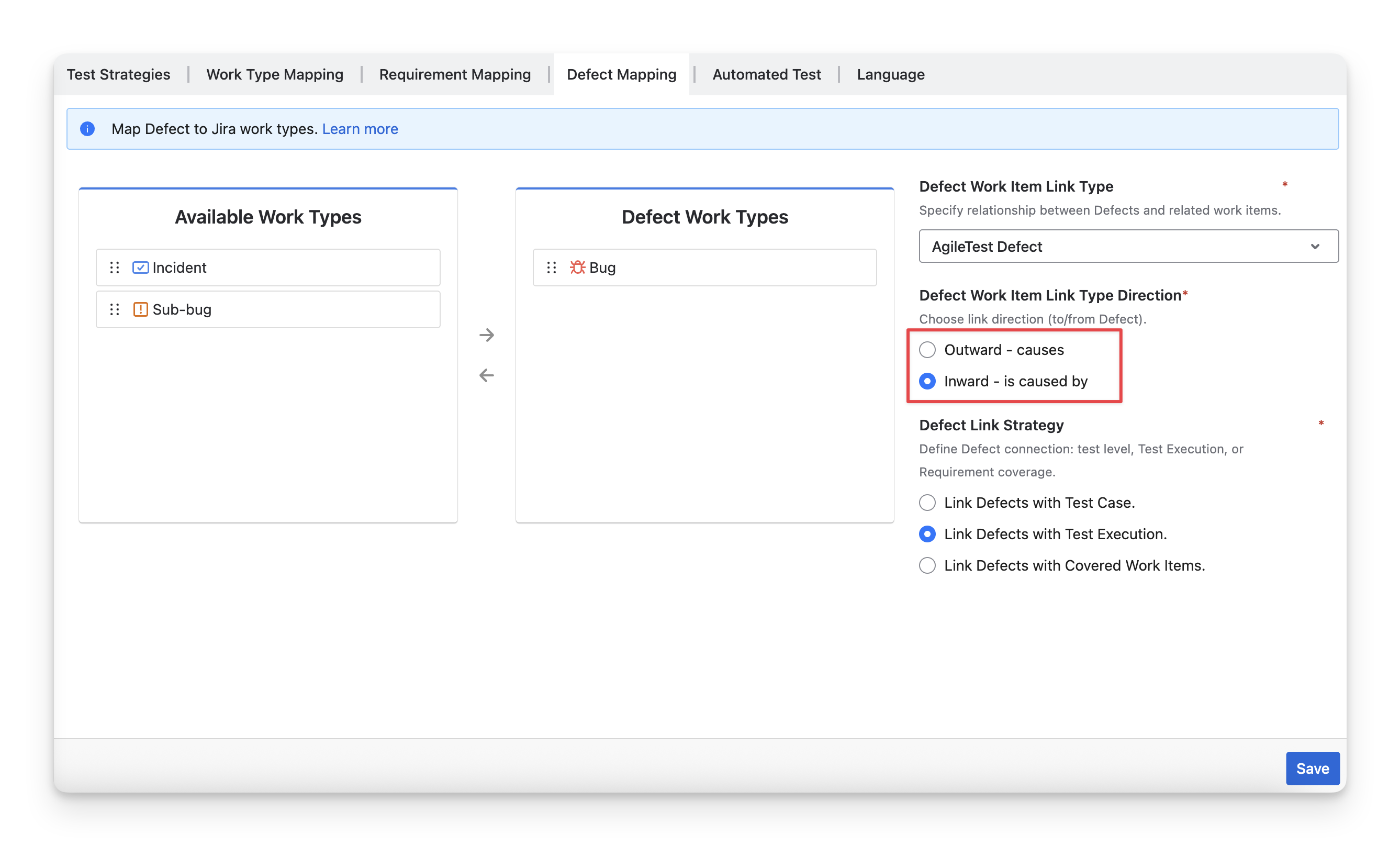Click the Sub-bug drag handle icon
Viewport: 1400px width, 846px height.
115,309
